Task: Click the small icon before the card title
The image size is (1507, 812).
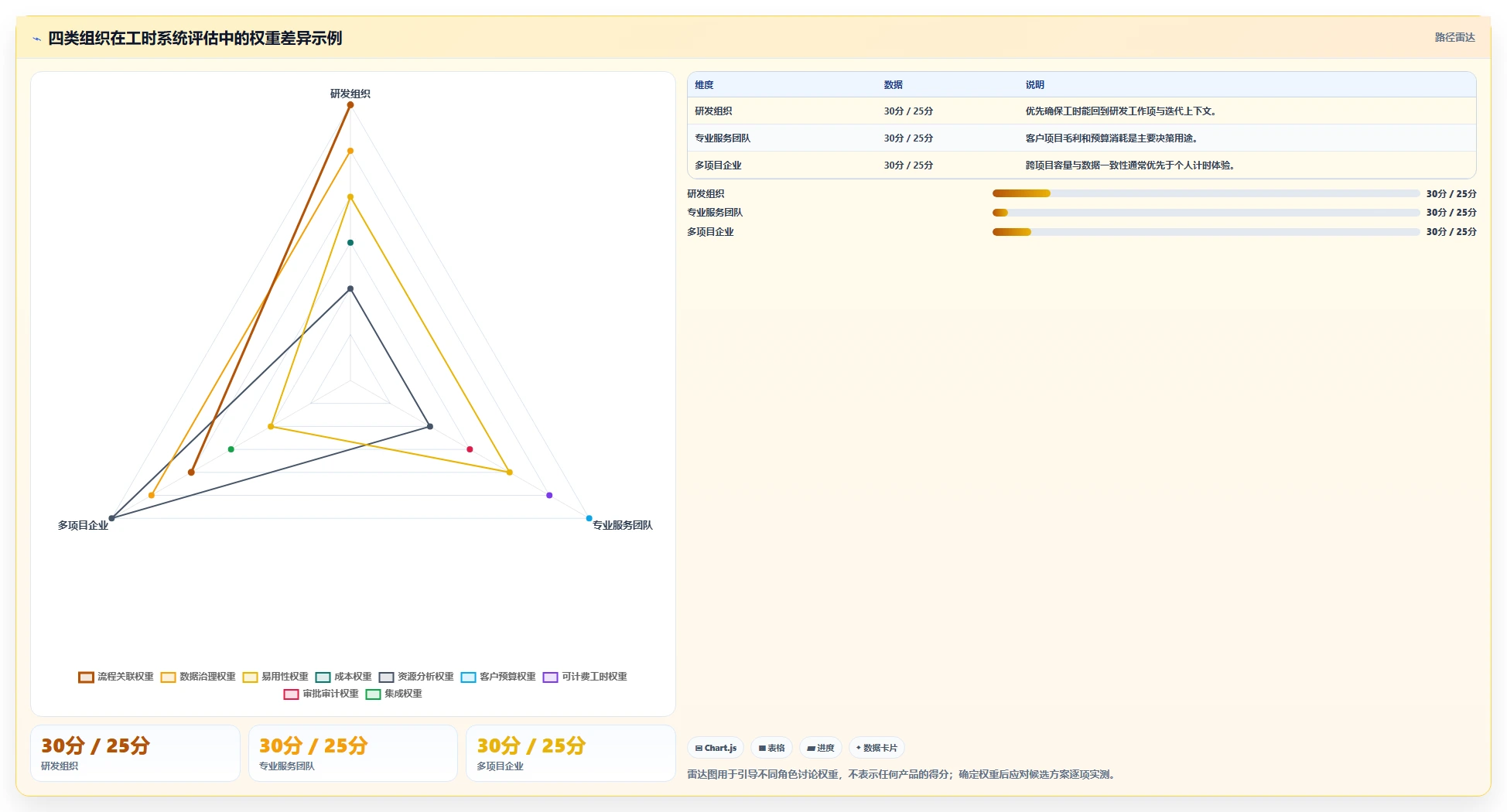Action: 36,39
